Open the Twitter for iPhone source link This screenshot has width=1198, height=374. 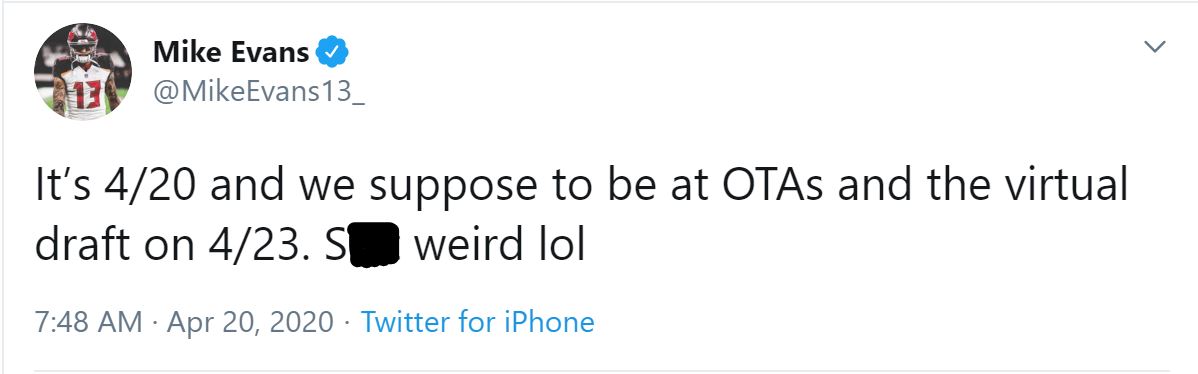(478, 321)
